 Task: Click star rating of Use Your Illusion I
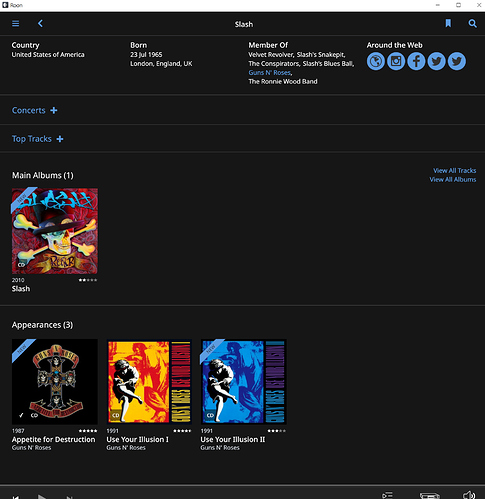click(x=182, y=431)
